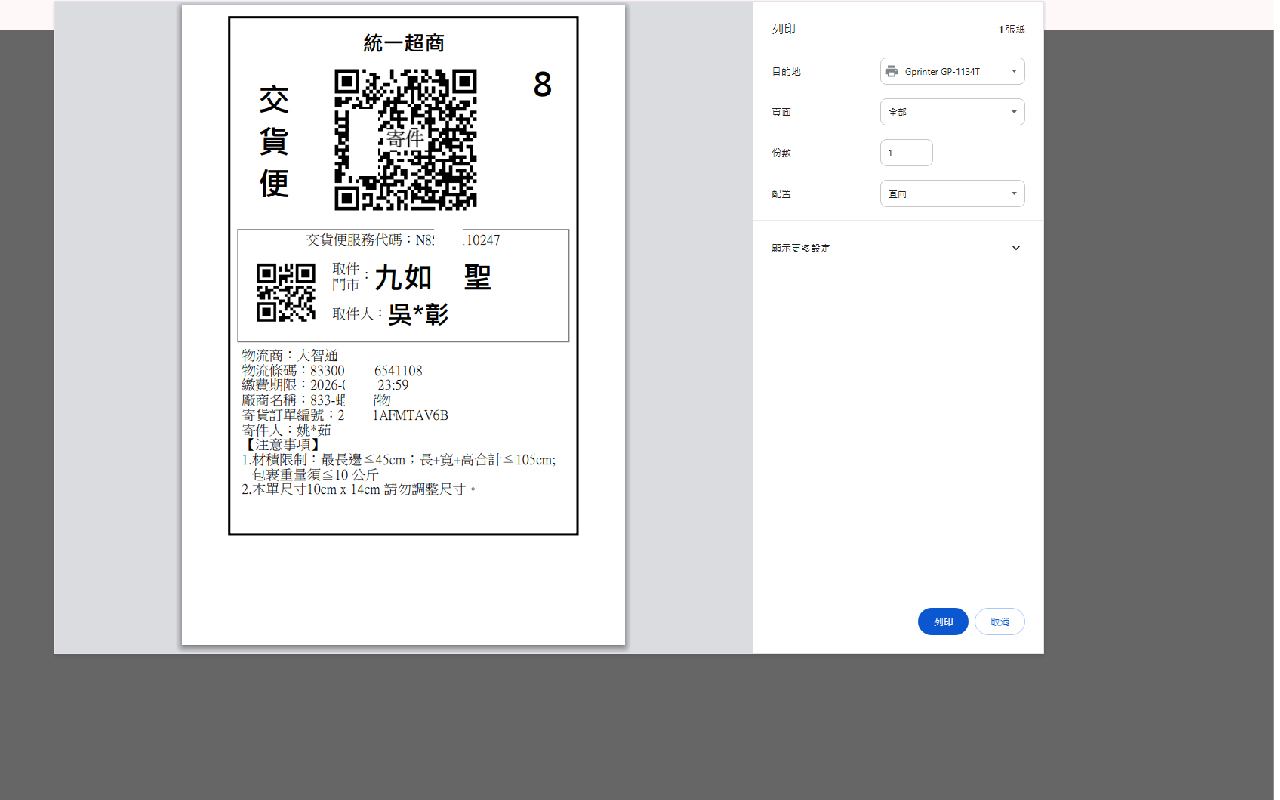The image size is (1280, 800).
Task: Click the large QR code marked 寄件
Action: click(x=405, y=139)
